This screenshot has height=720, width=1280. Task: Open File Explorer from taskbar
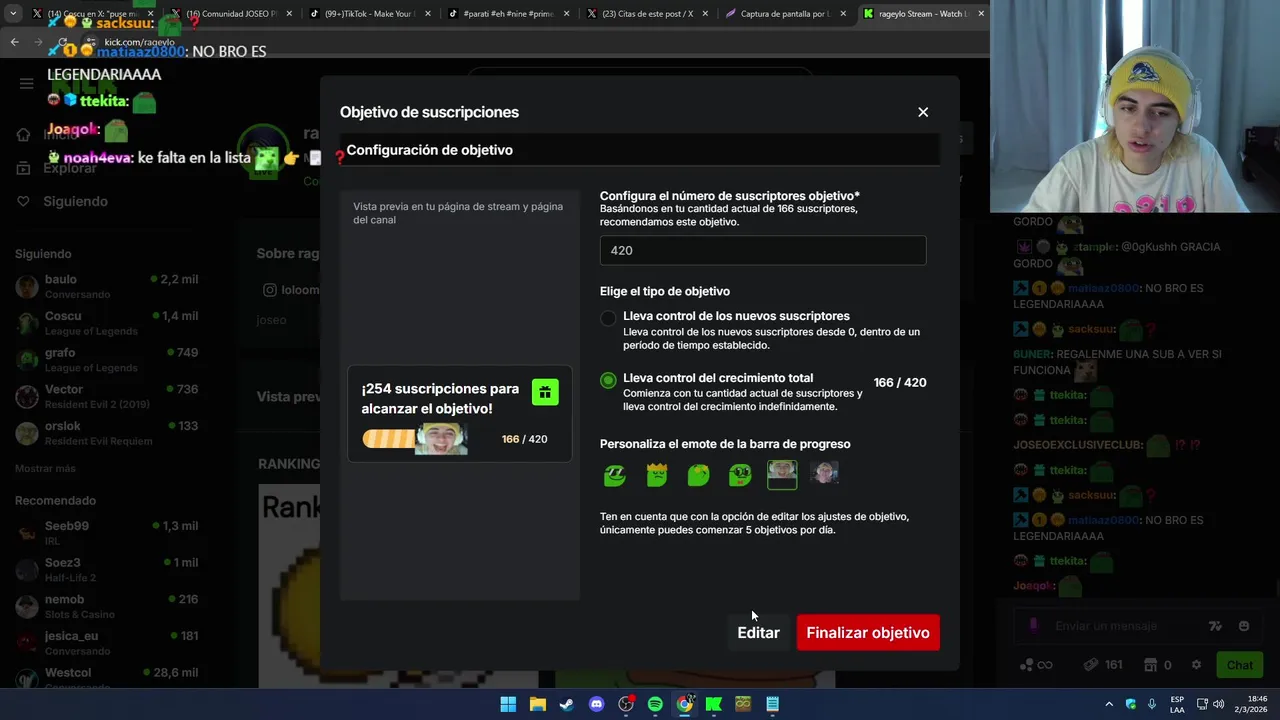[538, 704]
